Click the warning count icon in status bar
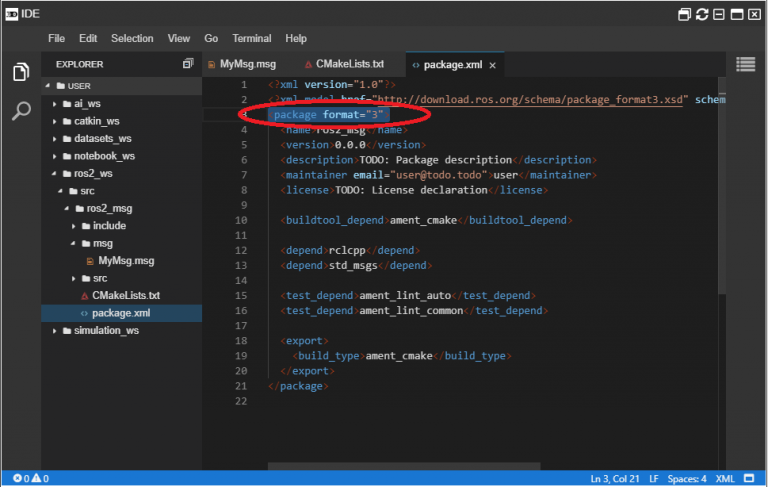 (x=36, y=478)
